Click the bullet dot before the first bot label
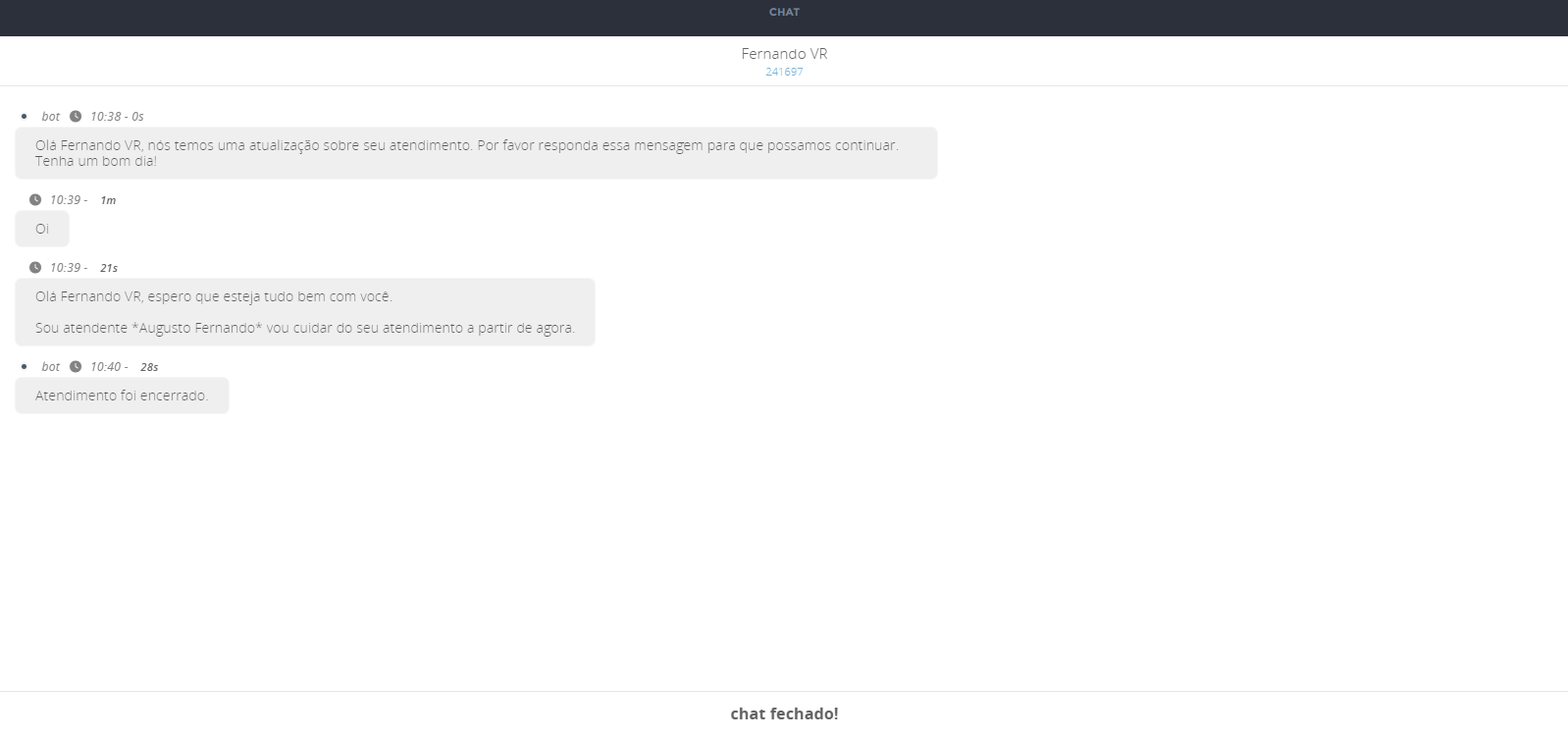Image resolution: width=1568 pixels, height=739 pixels. coord(24,116)
